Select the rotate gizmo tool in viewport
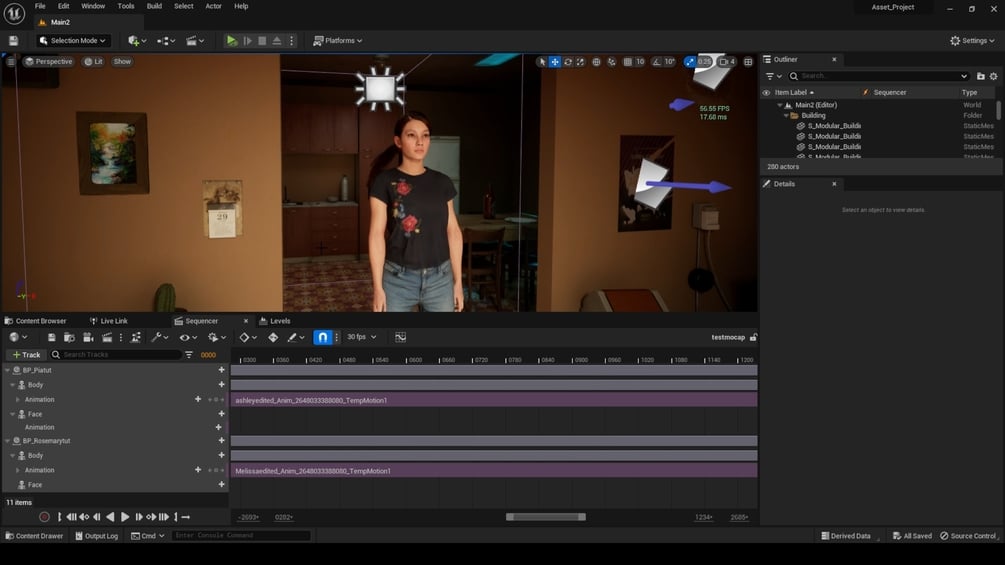The height and width of the screenshot is (565, 1005). (568, 61)
